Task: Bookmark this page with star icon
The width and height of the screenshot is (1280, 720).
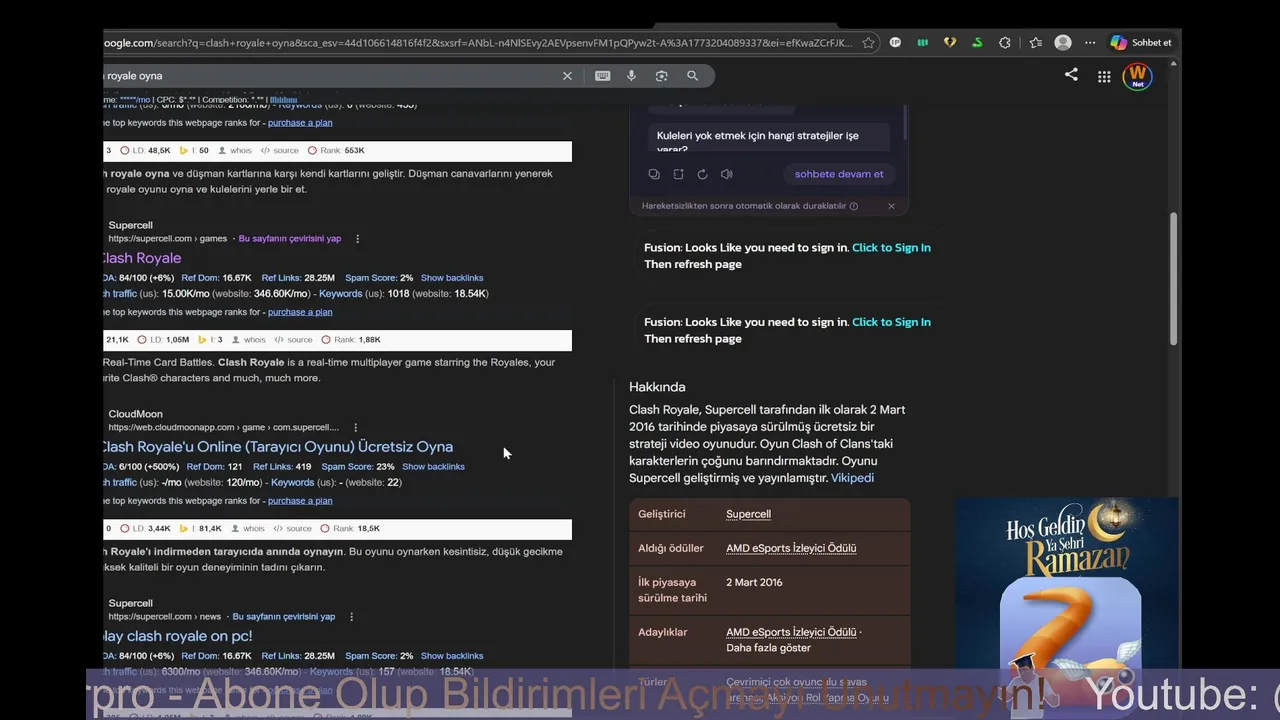Action: 868,43
